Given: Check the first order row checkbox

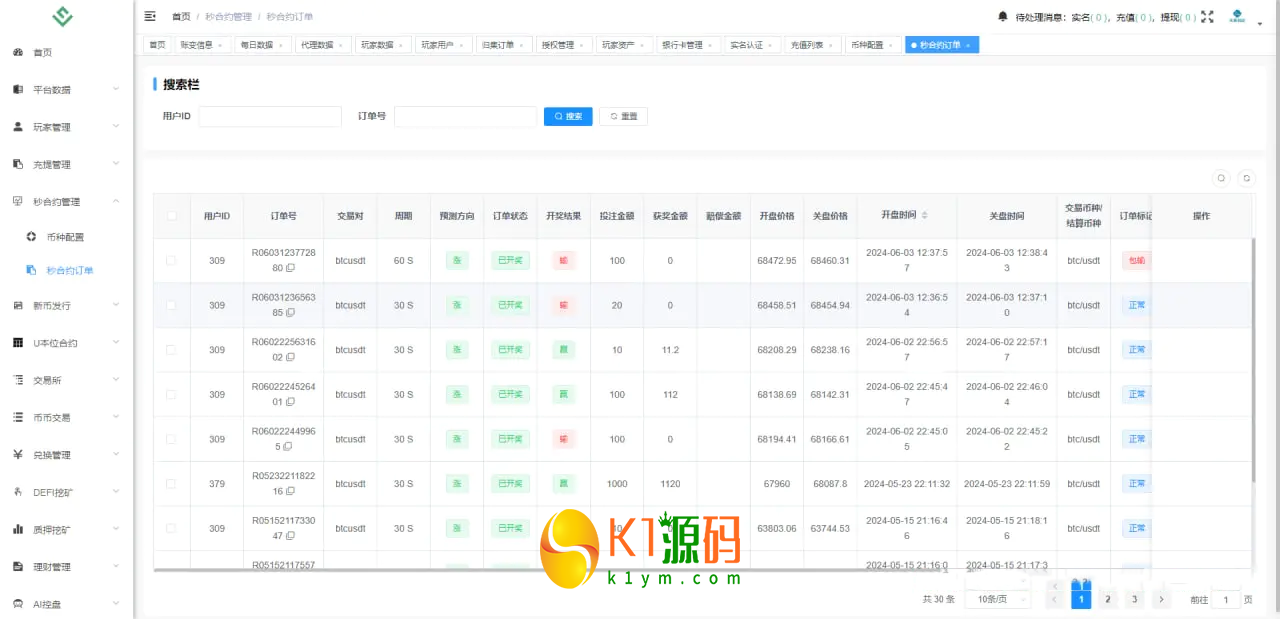Looking at the screenshot, I should (171, 260).
